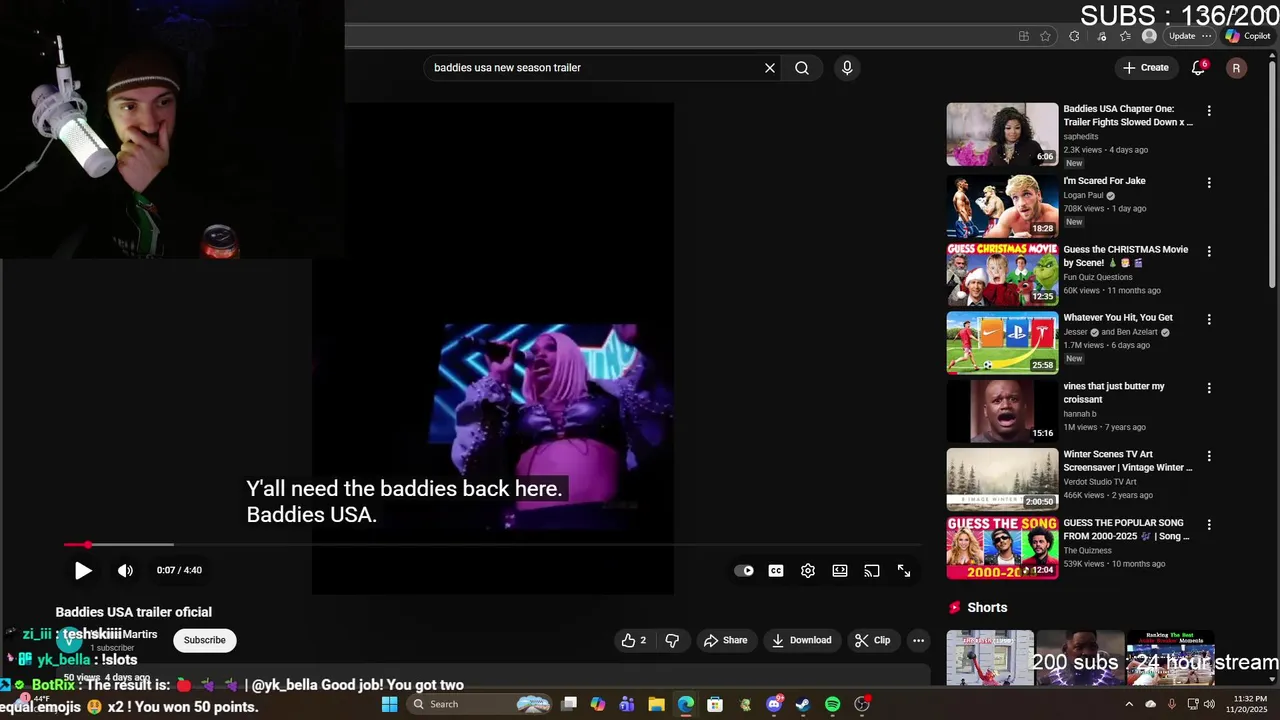This screenshot has width=1280, height=720.
Task: Open options menu for I'm Scared For Jake
Action: (1209, 183)
